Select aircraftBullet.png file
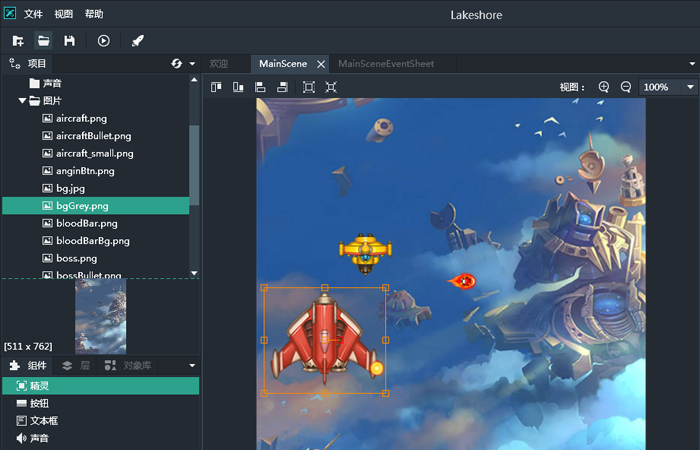Viewport: 700px width, 450px height. pos(96,136)
